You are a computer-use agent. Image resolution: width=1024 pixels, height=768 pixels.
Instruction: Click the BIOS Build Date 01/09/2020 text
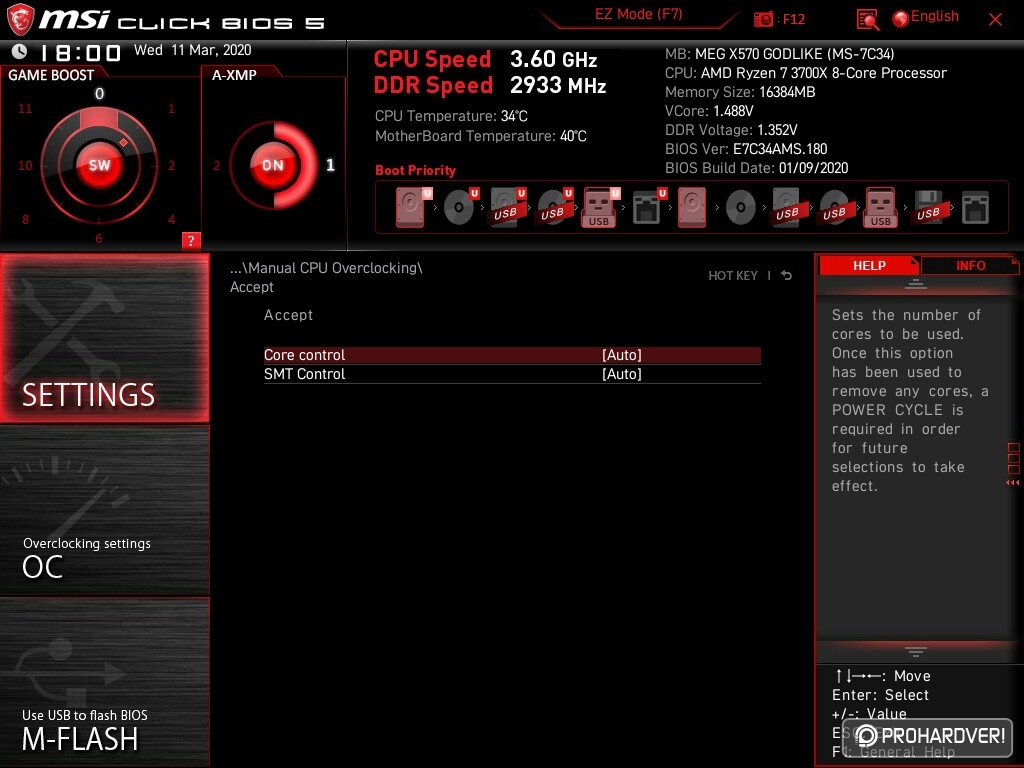(756, 168)
